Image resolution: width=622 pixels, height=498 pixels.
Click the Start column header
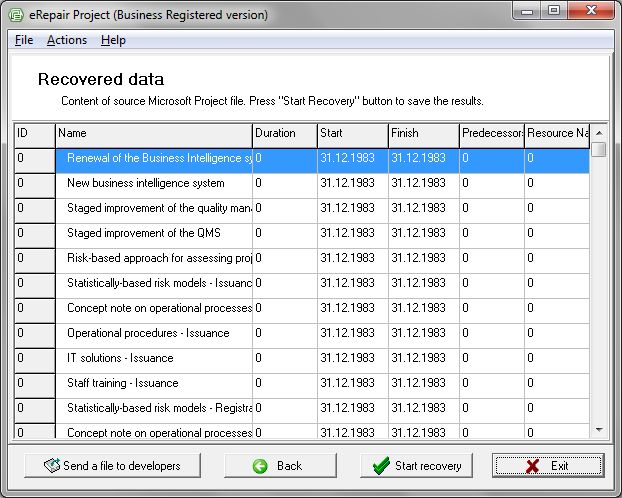tap(353, 136)
